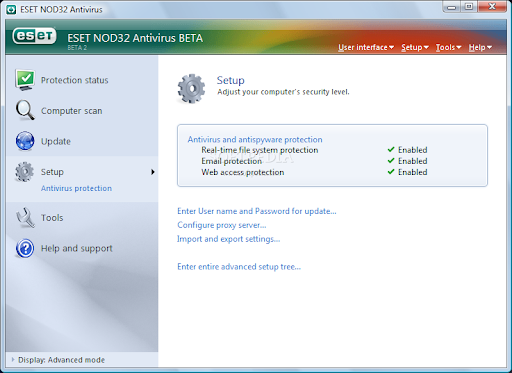Click the large Setup gear icon in main panel
Viewport: 512px width, 373px height.
click(x=191, y=88)
